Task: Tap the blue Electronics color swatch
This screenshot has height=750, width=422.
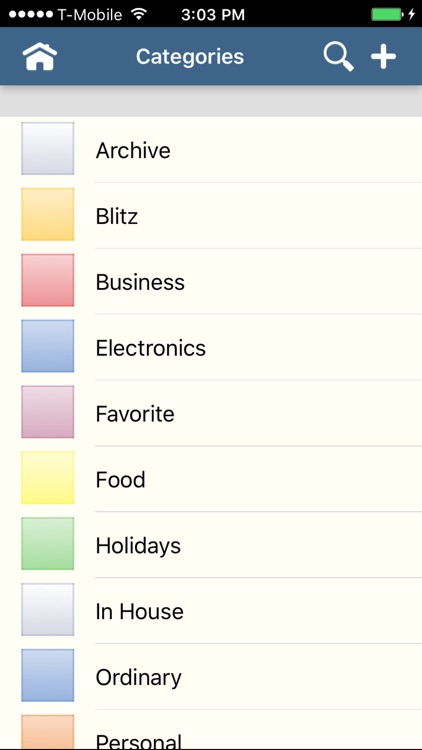Action: [x=47, y=346]
